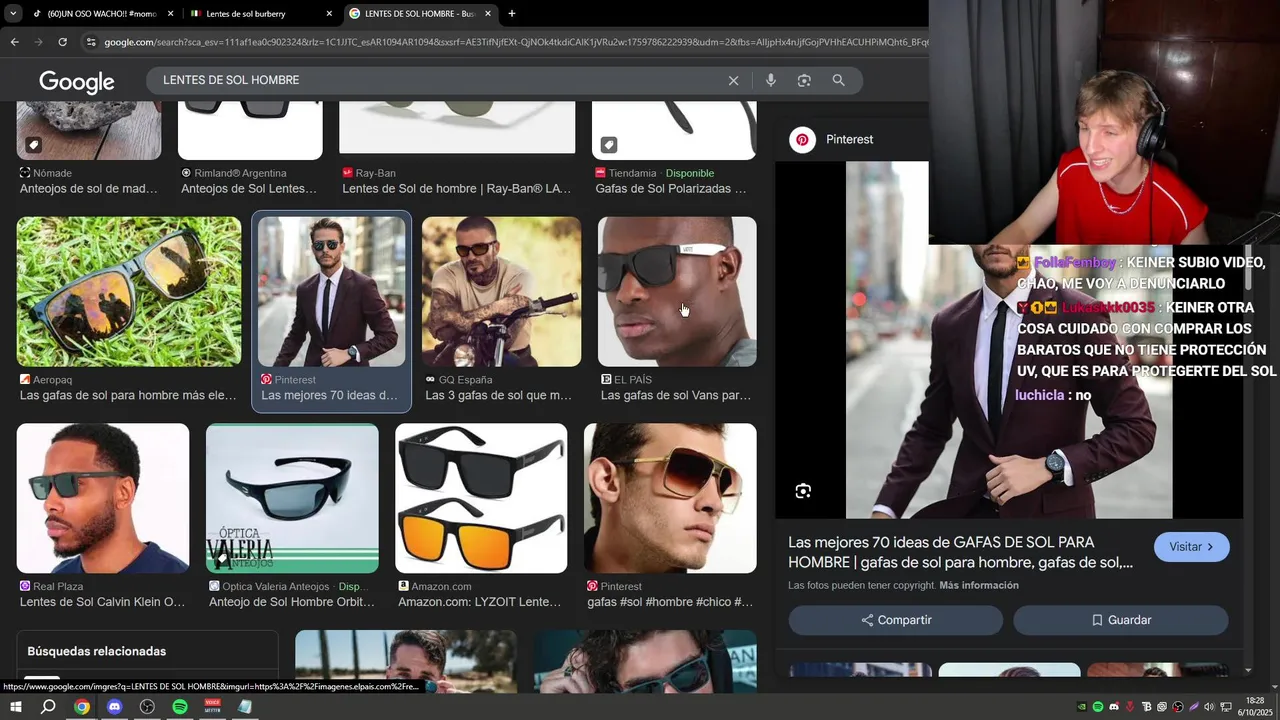Save the image with Guardar
This screenshot has width=1280, height=720.
[x=1121, y=620]
